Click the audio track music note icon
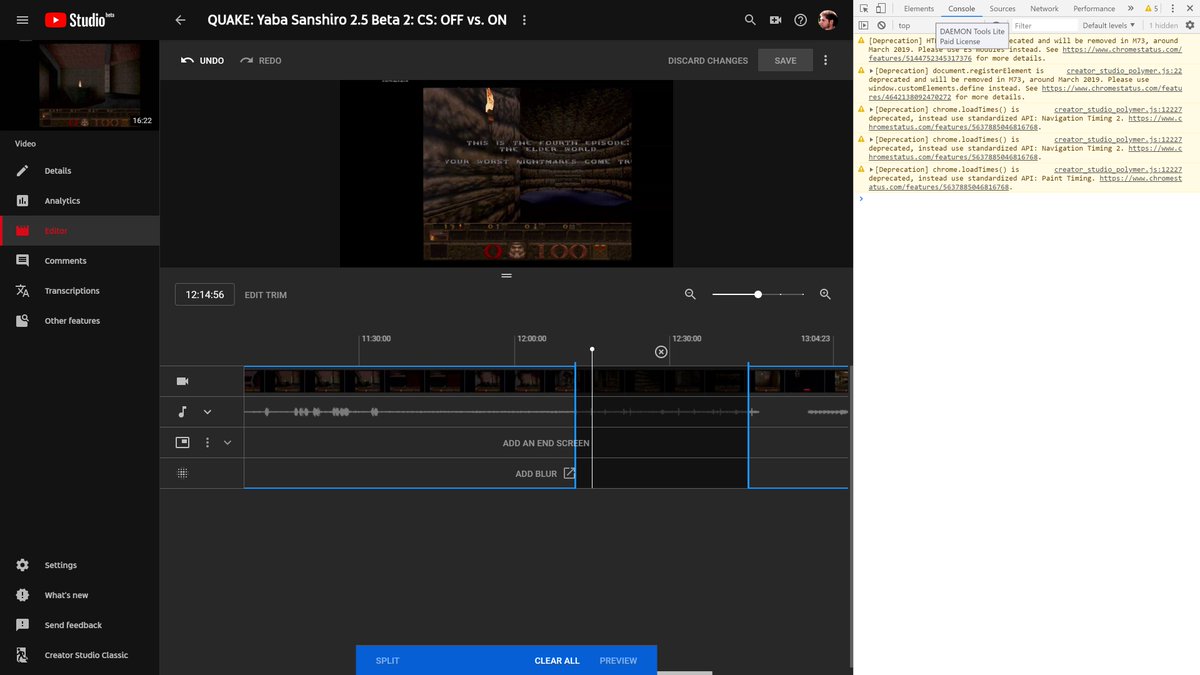 tap(182, 411)
